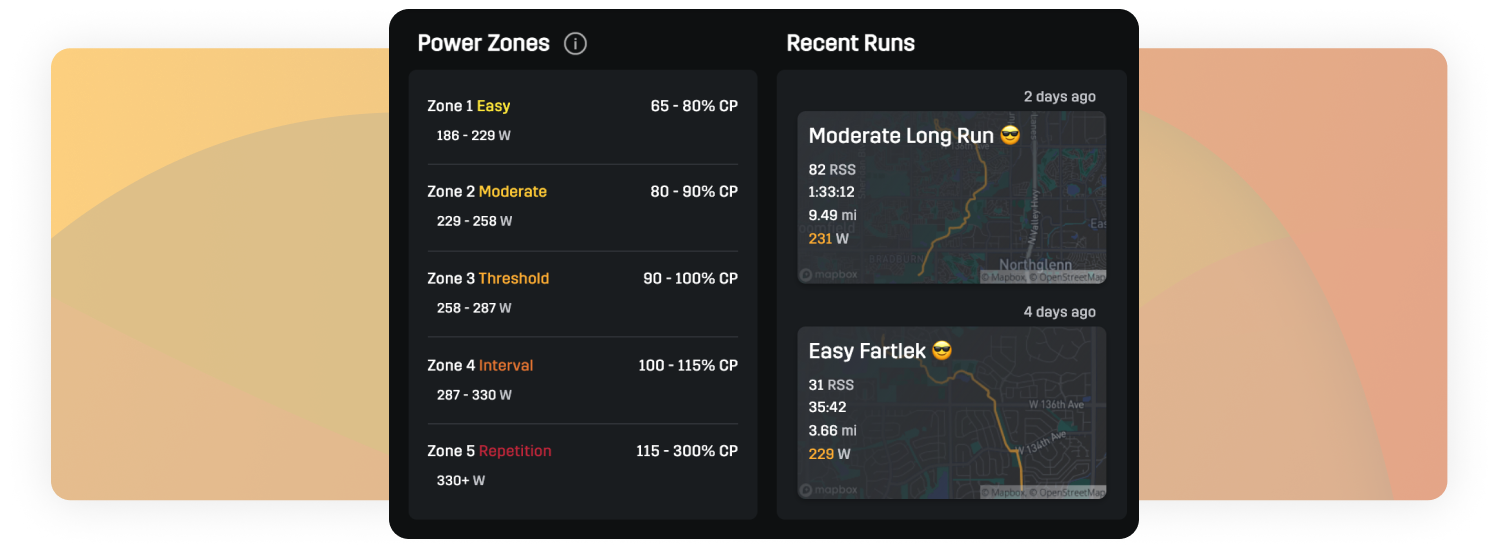This screenshot has height=554, width=1499.
Task: Select the Zone 4 Interval row
Action: tap(582, 380)
